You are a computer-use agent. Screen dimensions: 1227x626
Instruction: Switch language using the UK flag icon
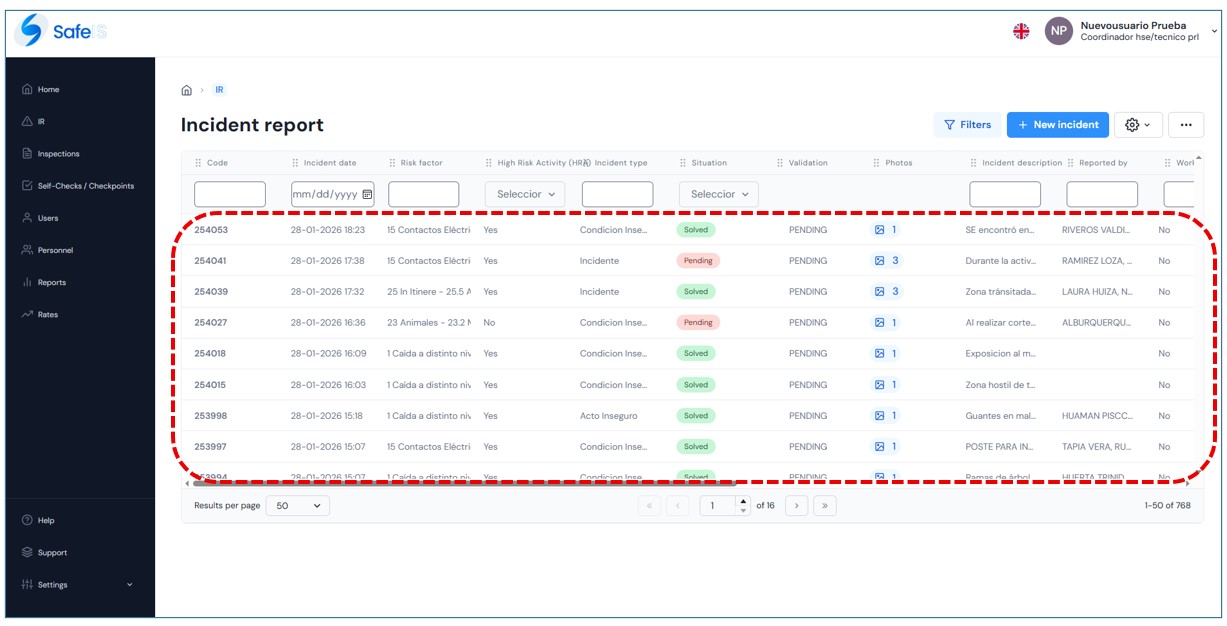1021,31
